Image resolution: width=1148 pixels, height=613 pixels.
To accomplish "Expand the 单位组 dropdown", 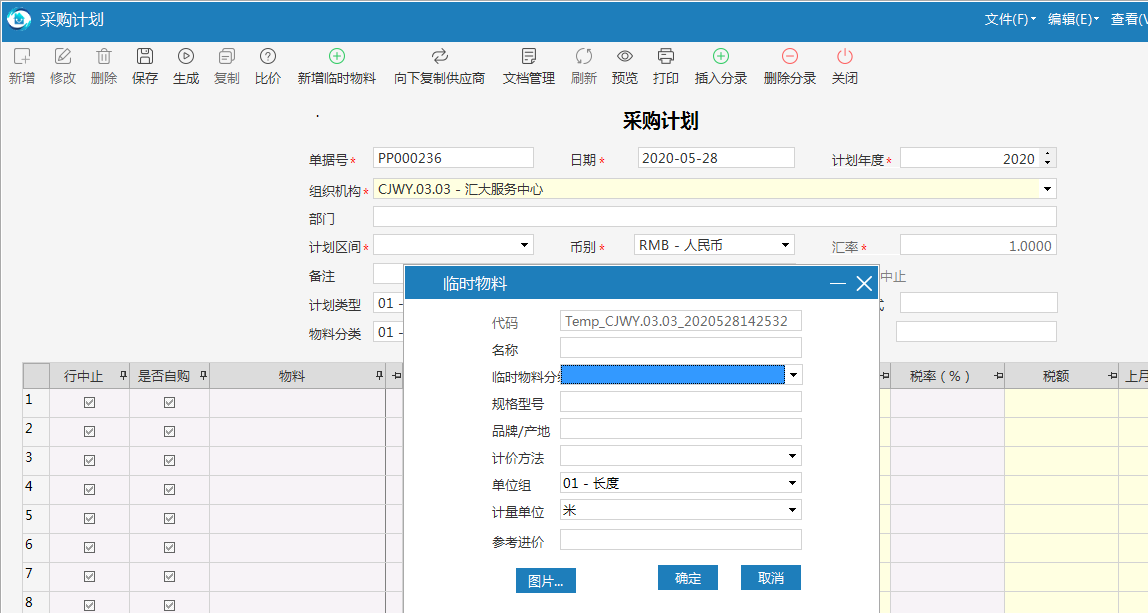I will pos(792,483).
